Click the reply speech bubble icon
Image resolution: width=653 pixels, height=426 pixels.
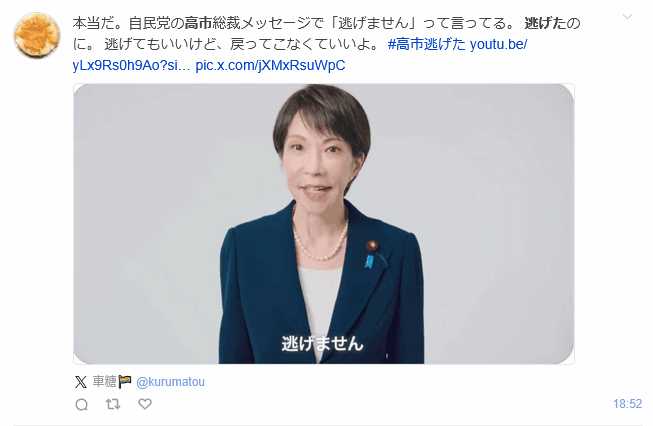[x=82, y=404]
